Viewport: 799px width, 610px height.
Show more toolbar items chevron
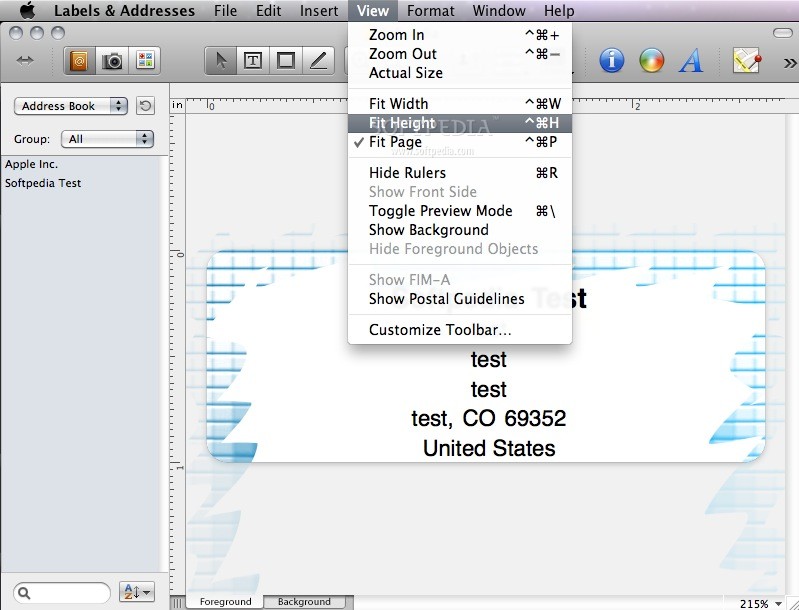pyautogui.click(x=790, y=63)
